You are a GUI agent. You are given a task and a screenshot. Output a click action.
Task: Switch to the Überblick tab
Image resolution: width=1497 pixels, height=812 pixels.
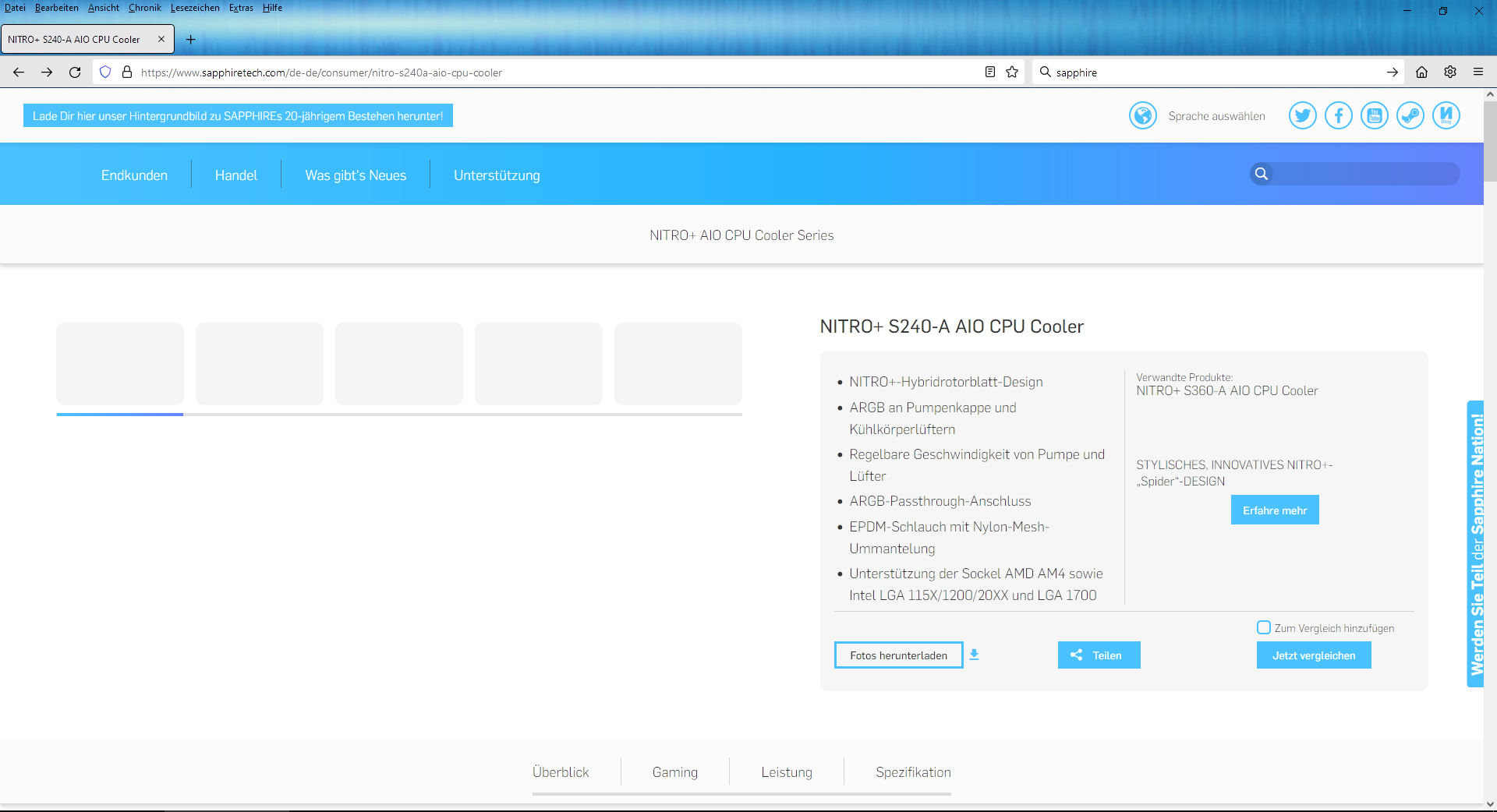click(x=561, y=772)
